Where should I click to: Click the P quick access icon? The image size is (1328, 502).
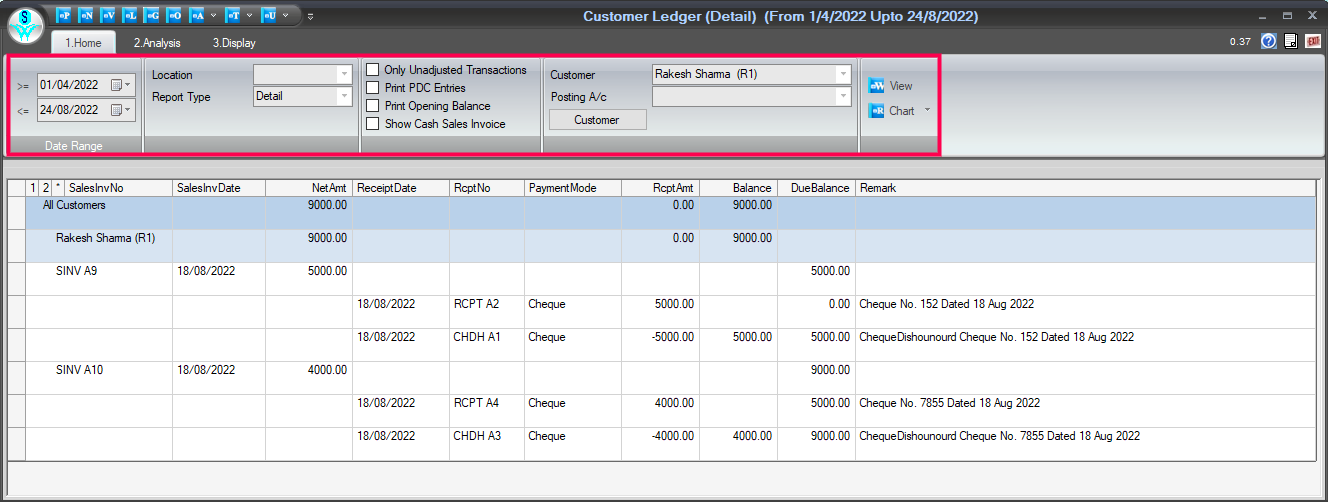tap(64, 16)
